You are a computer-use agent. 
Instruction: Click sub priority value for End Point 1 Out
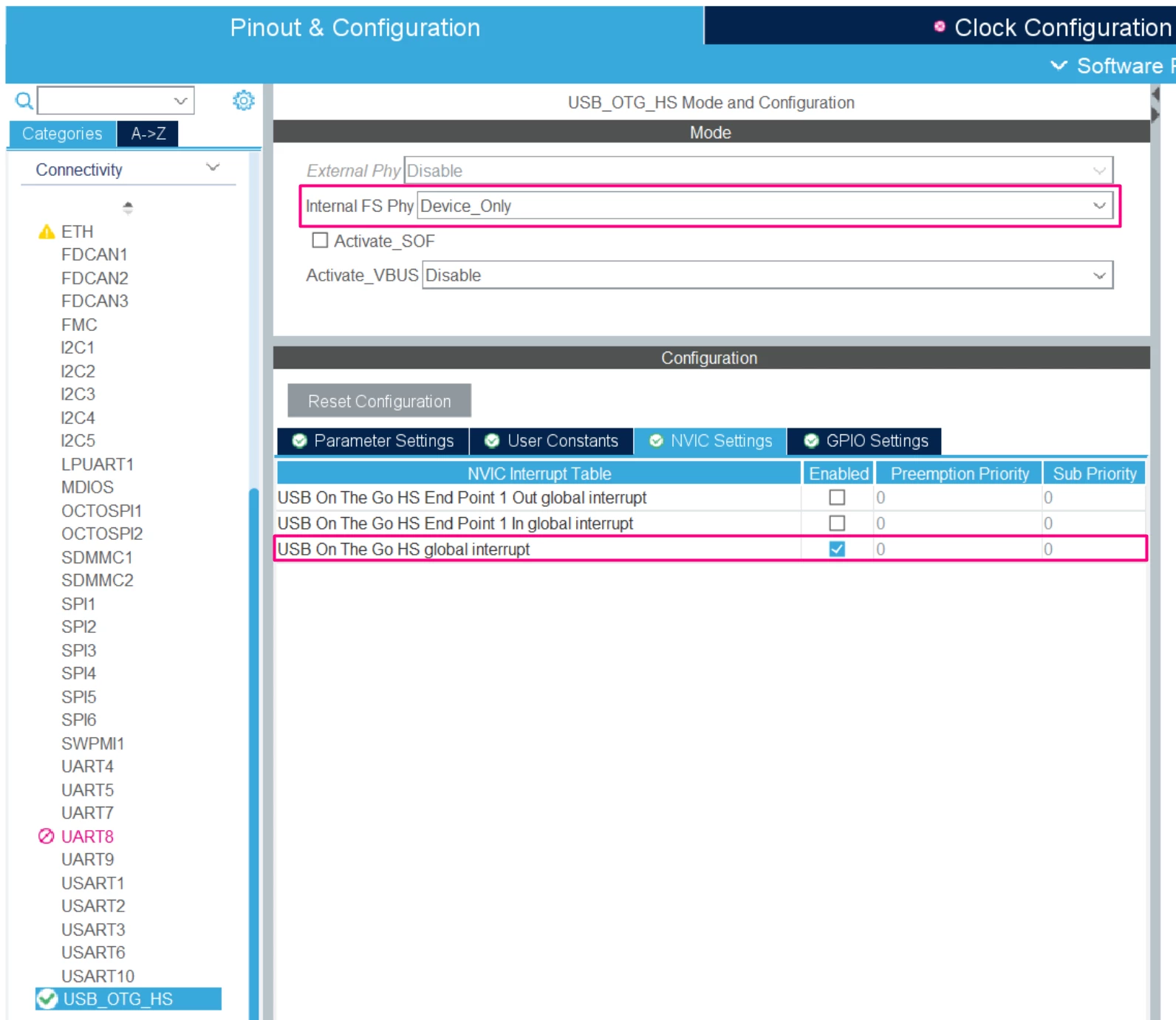[x=1048, y=498]
